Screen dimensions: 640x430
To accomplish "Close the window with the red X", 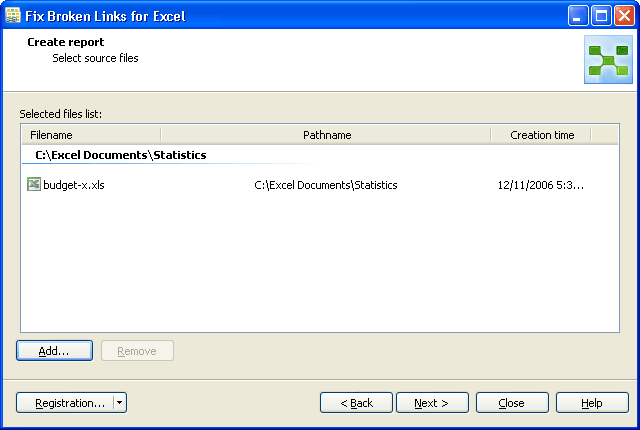I will (624, 16).
